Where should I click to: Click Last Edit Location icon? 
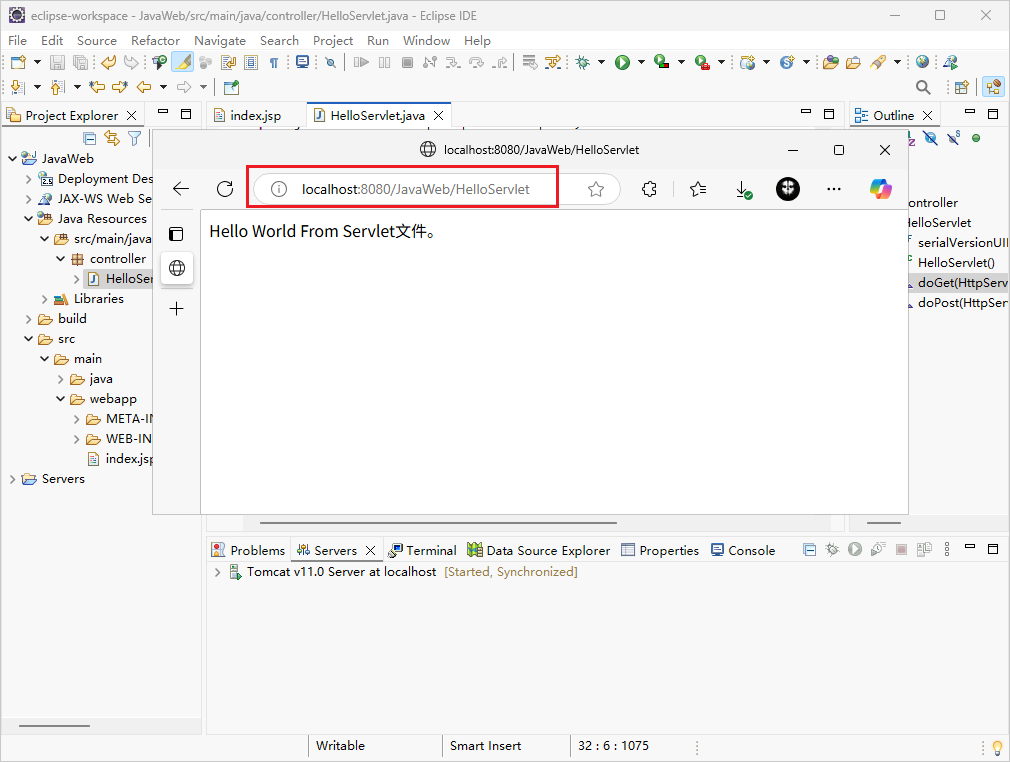[x=97, y=86]
